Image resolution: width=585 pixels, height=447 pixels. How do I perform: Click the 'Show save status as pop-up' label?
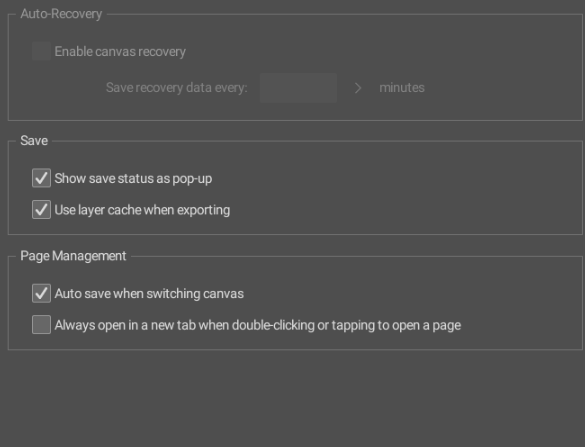coord(133,178)
